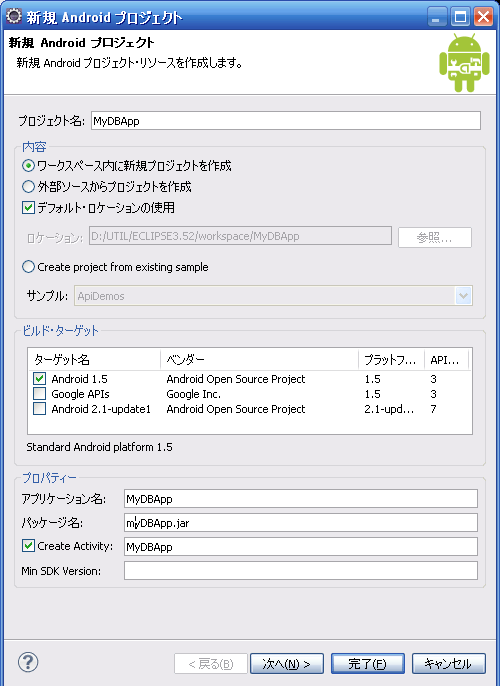Toggle the Create Activity checkbox
Image resolution: width=500 pixels, height=686 pixels.
tap(28, 546)
